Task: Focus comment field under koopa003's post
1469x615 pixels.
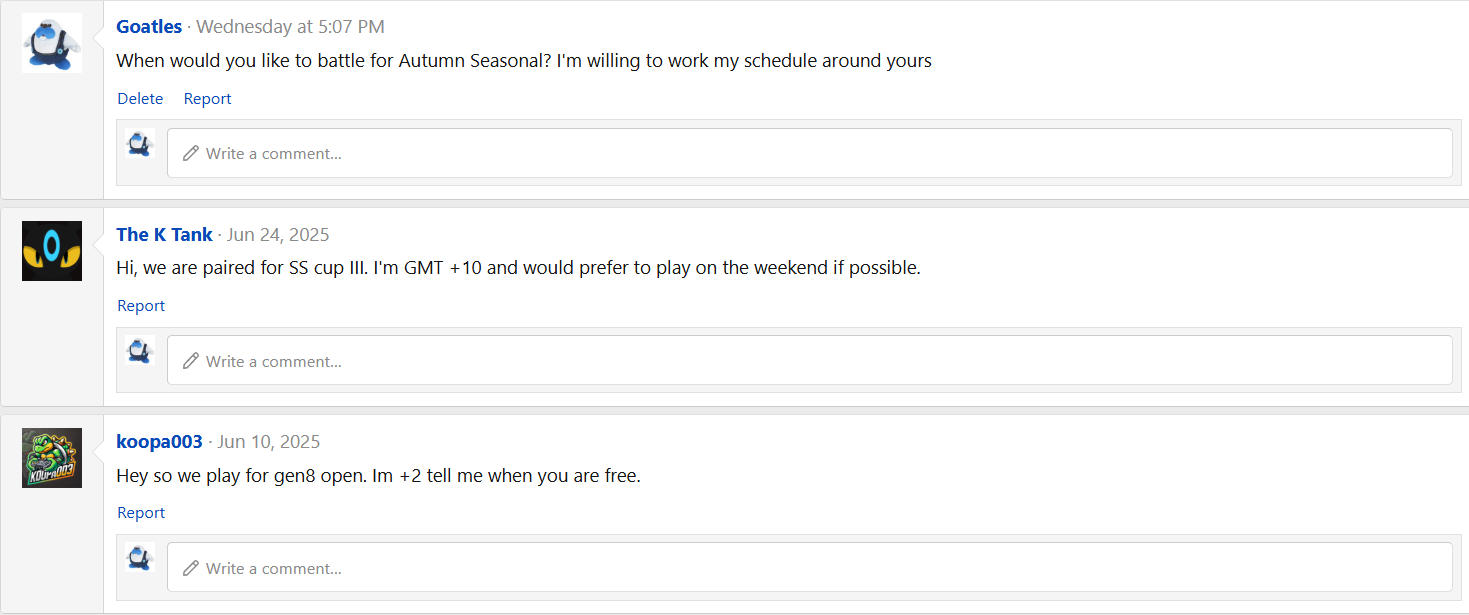Action: click(809, 568)
